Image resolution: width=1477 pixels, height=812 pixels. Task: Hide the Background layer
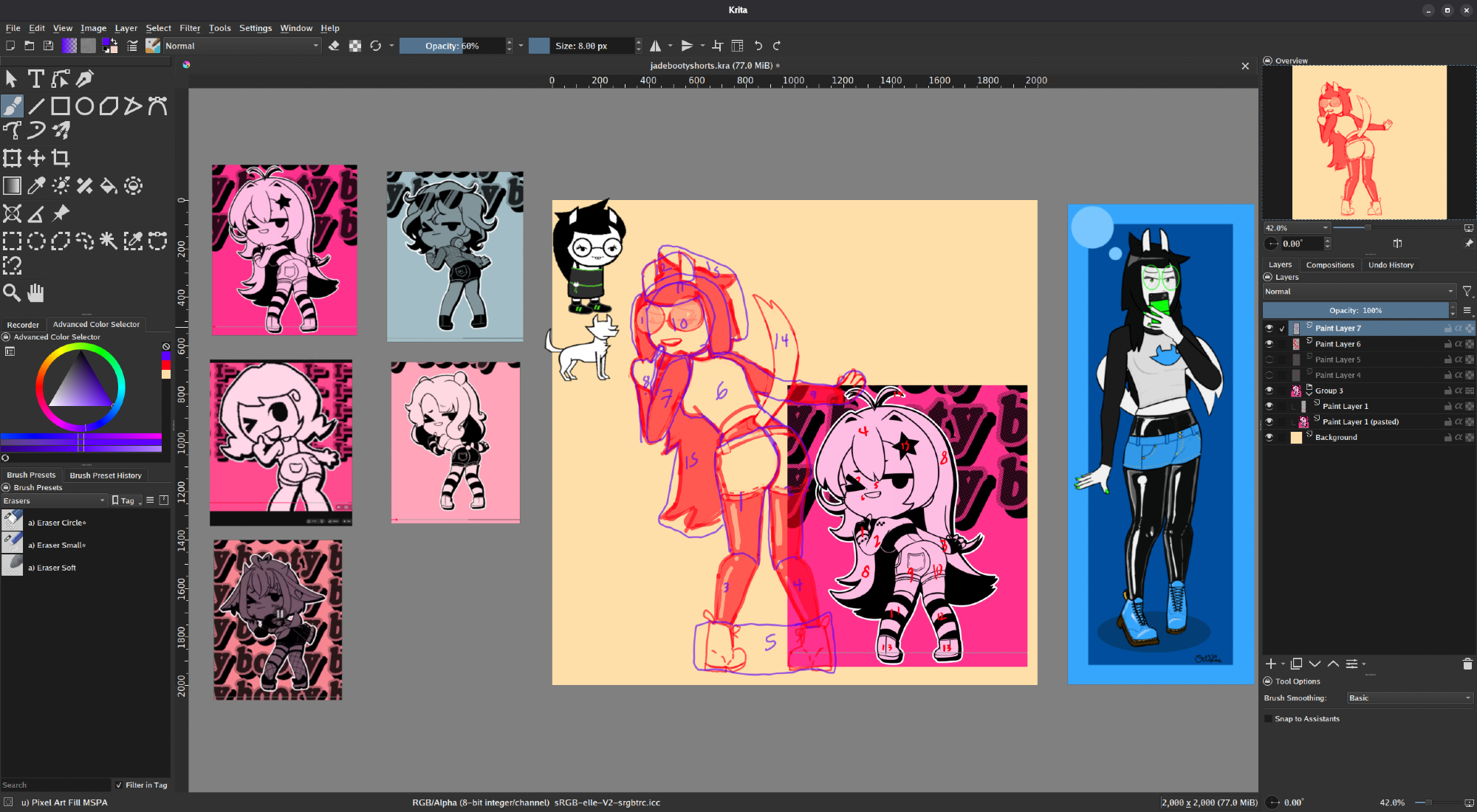[x=1269, y=437]
